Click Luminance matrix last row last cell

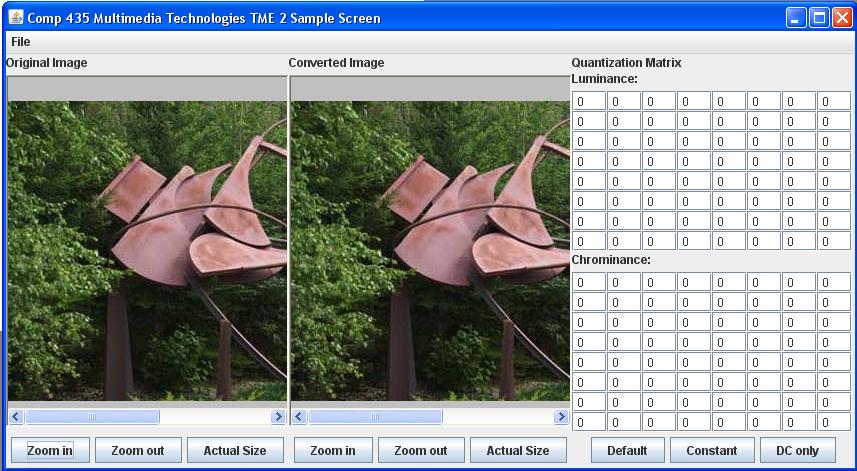(834, 241)
